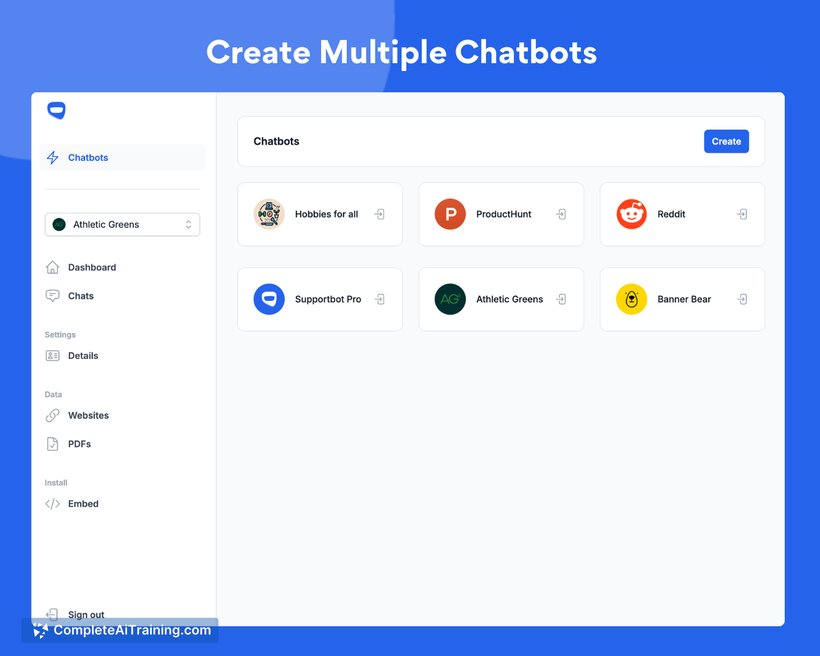
Task: Open Embed under Install
Action: click(x=83, y=504)
